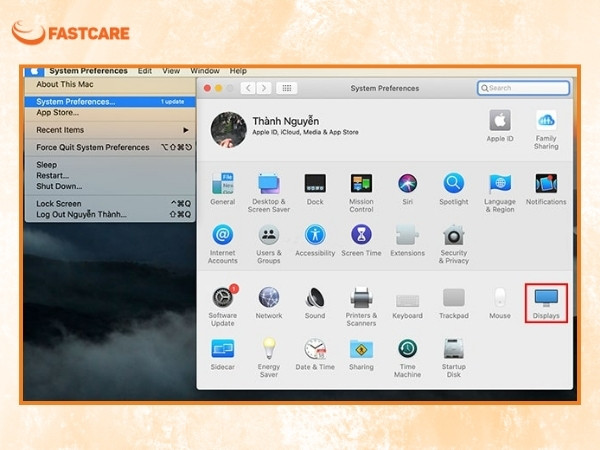Screen dimensions: 600x450
Task: Open Screen Time preferences
Action: coord(361,240)
